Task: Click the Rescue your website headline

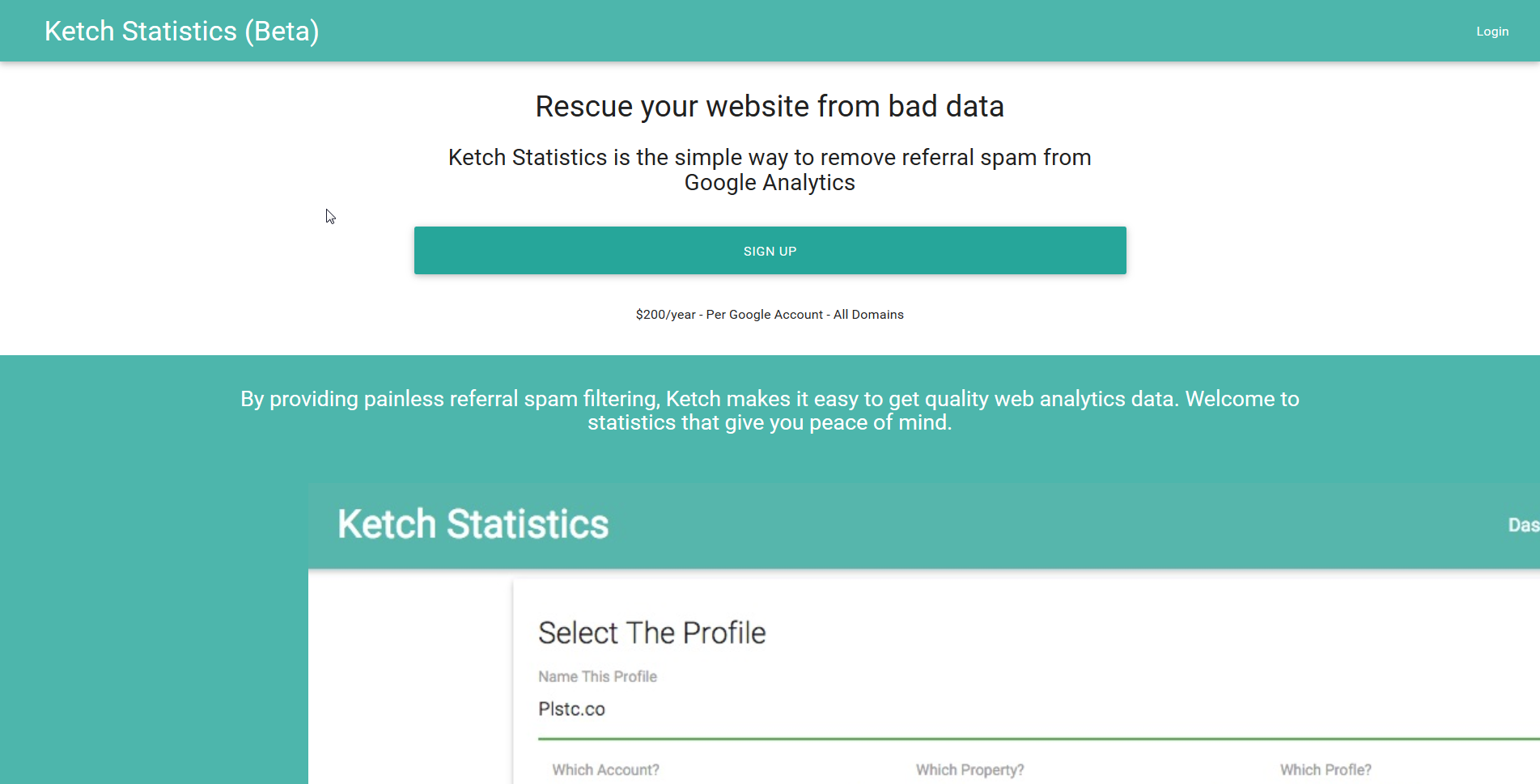Action: pyautogui.click(x=769, y=106)
